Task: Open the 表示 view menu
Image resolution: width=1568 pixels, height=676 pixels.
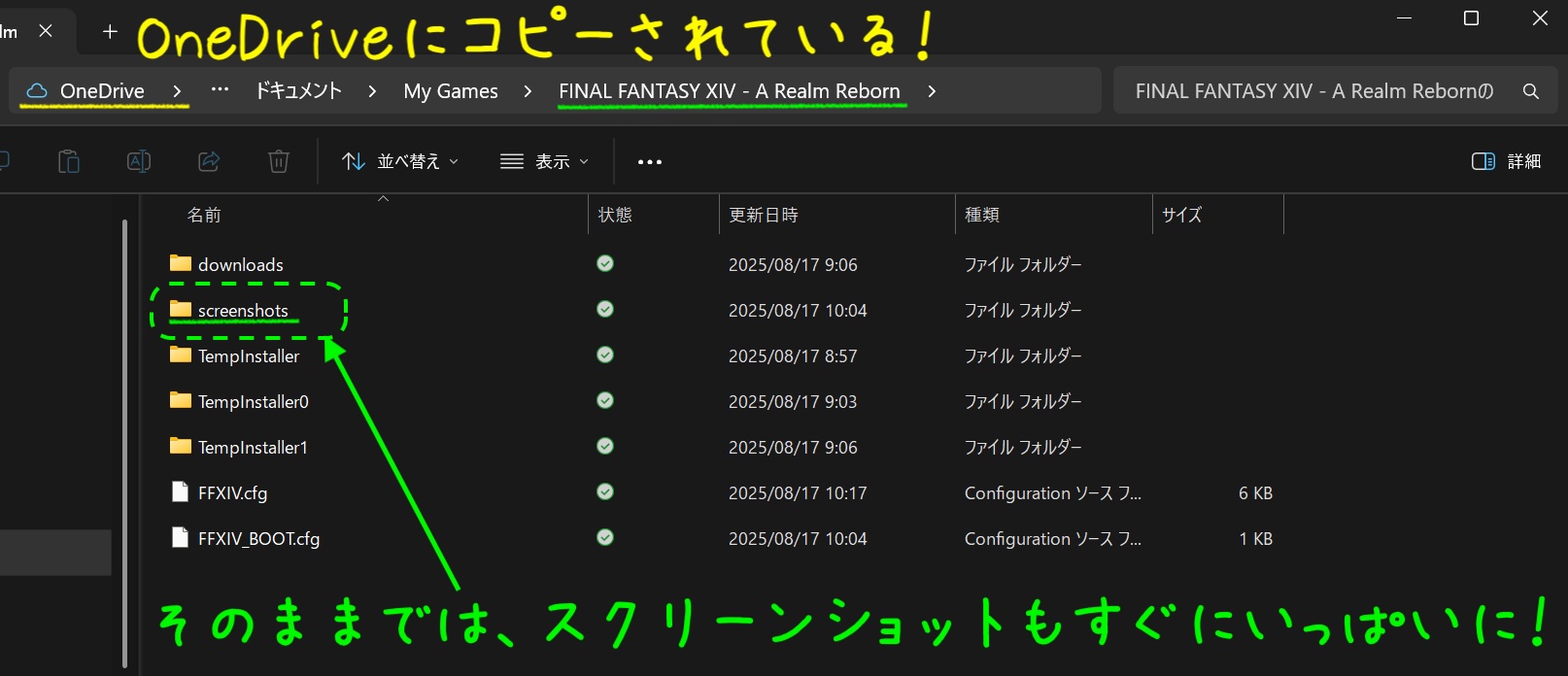Action: pos(544,161)
